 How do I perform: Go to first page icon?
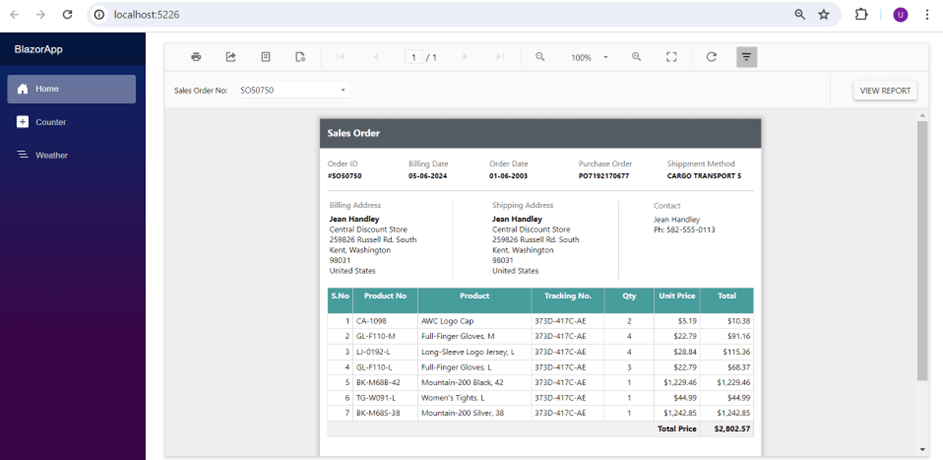[x=340, y=57]
